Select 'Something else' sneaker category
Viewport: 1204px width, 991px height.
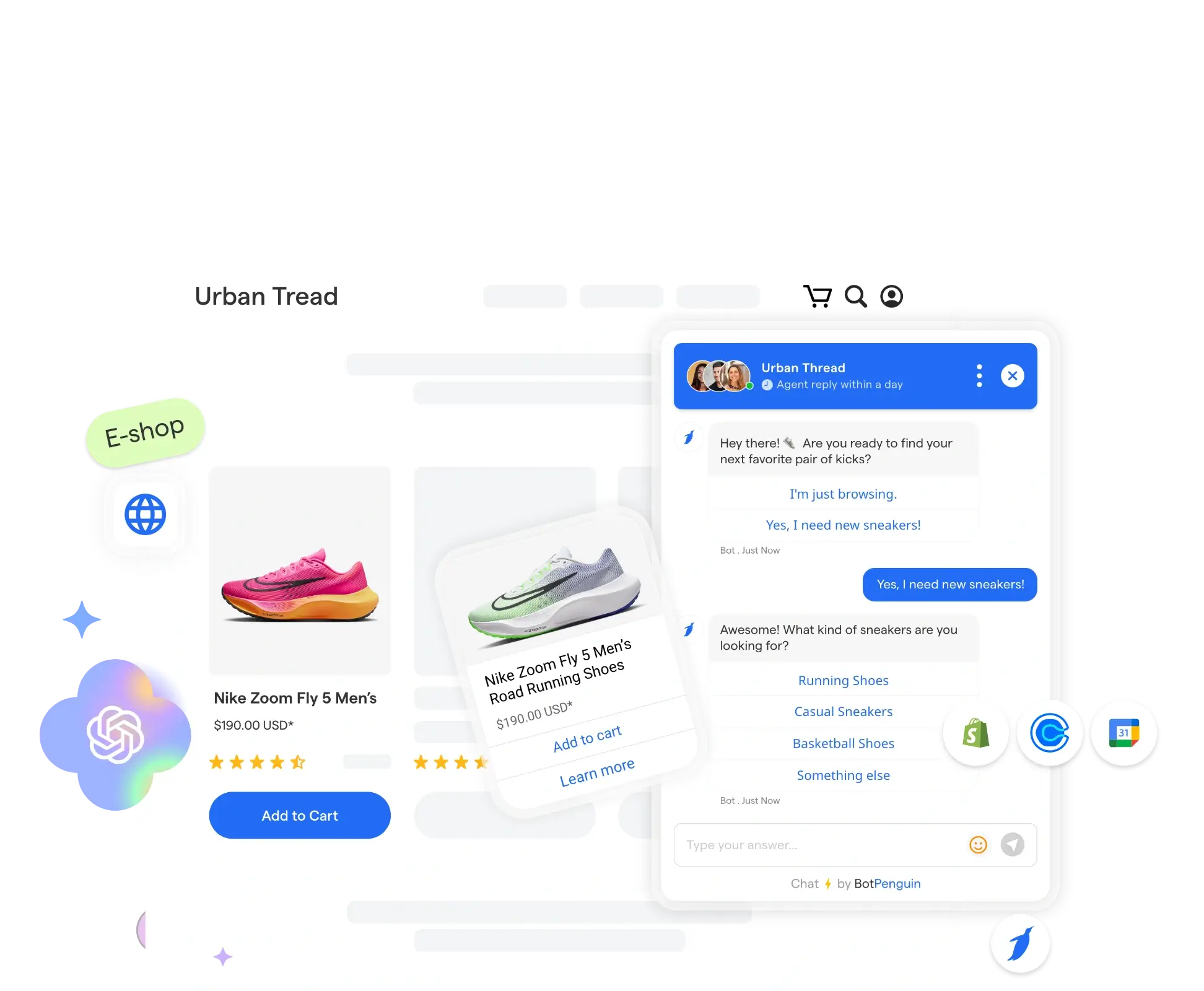(x=843, y=775)
